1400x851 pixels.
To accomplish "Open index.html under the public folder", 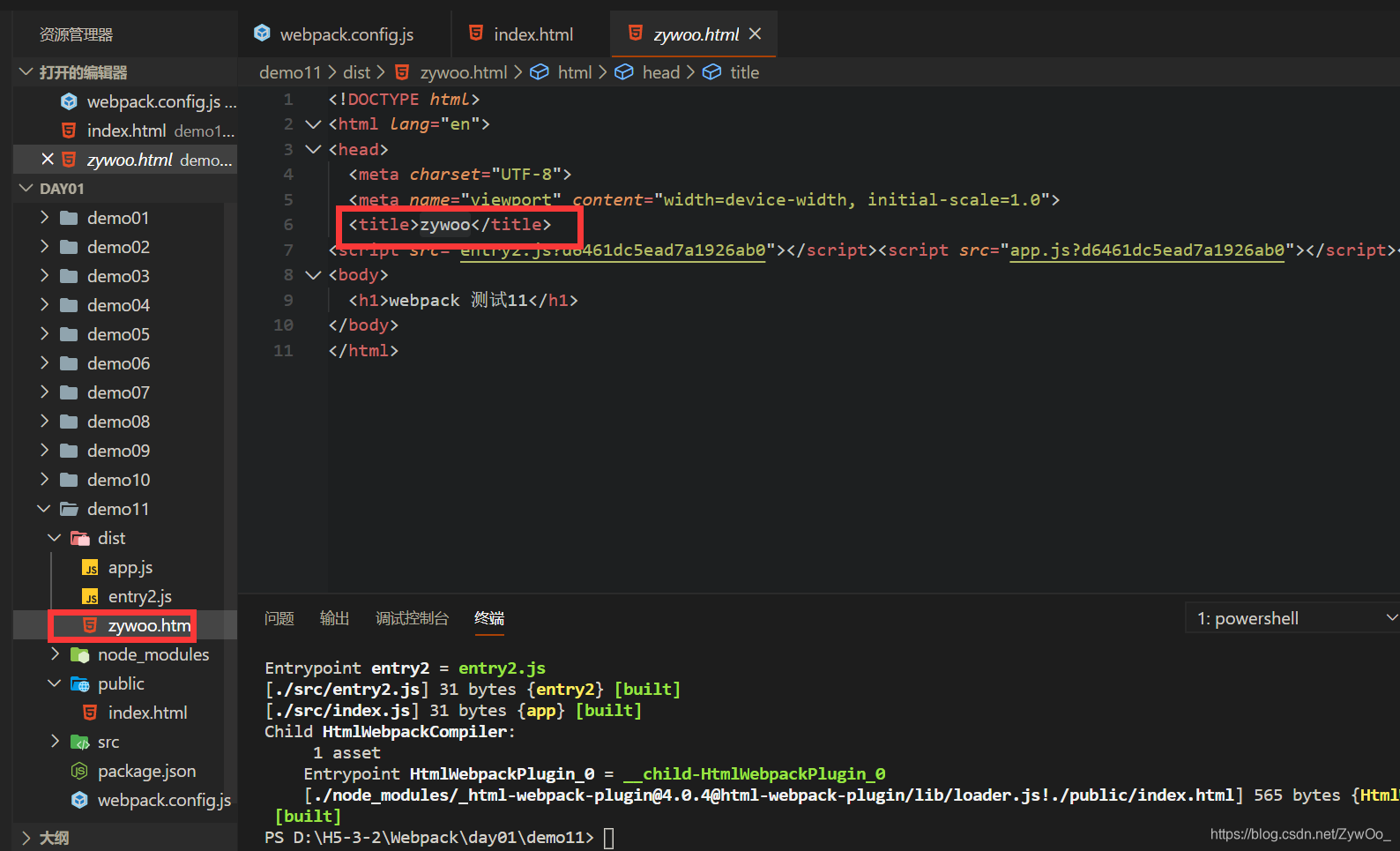I will (x=147, y=712).
